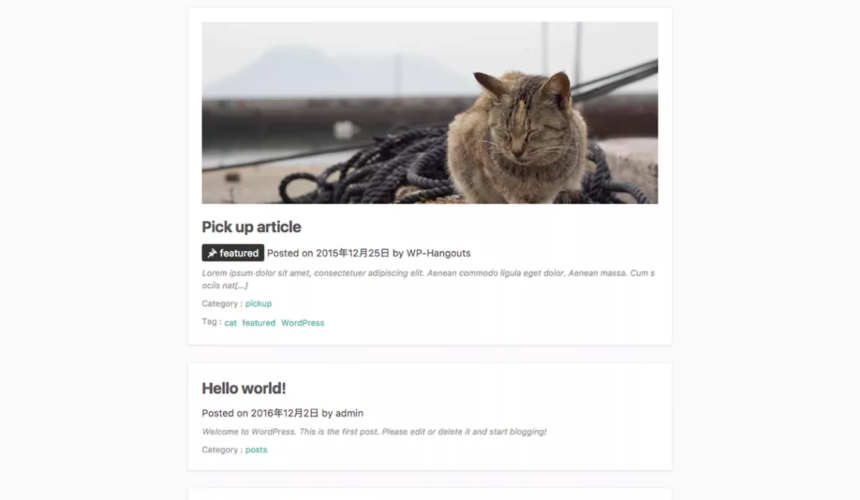Select the 'cat' tag link
Viewport: 860px width, 500px height.
(230, 323)
